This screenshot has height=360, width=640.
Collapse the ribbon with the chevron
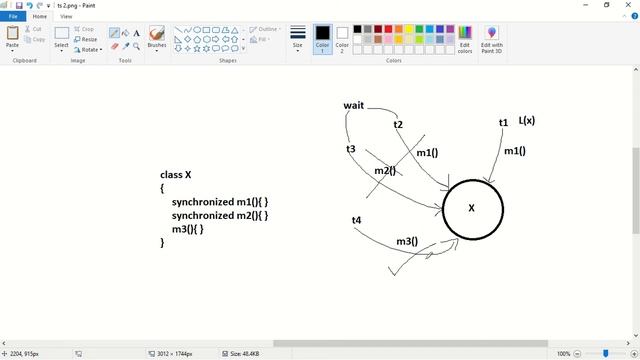coord(624,16)
